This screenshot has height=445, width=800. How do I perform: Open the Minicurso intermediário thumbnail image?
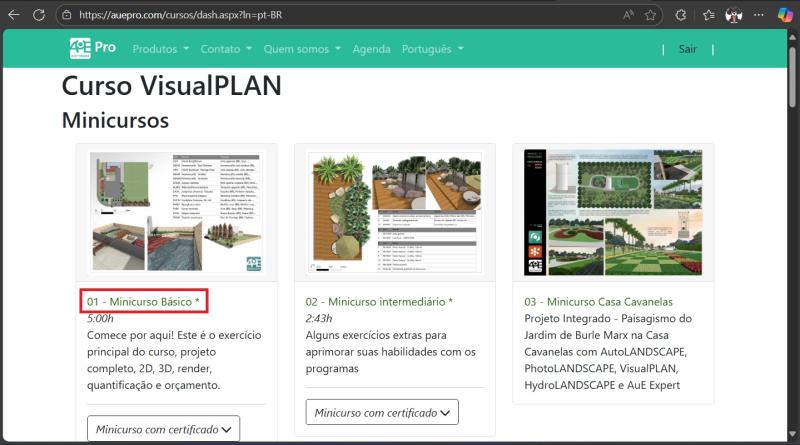395,212
